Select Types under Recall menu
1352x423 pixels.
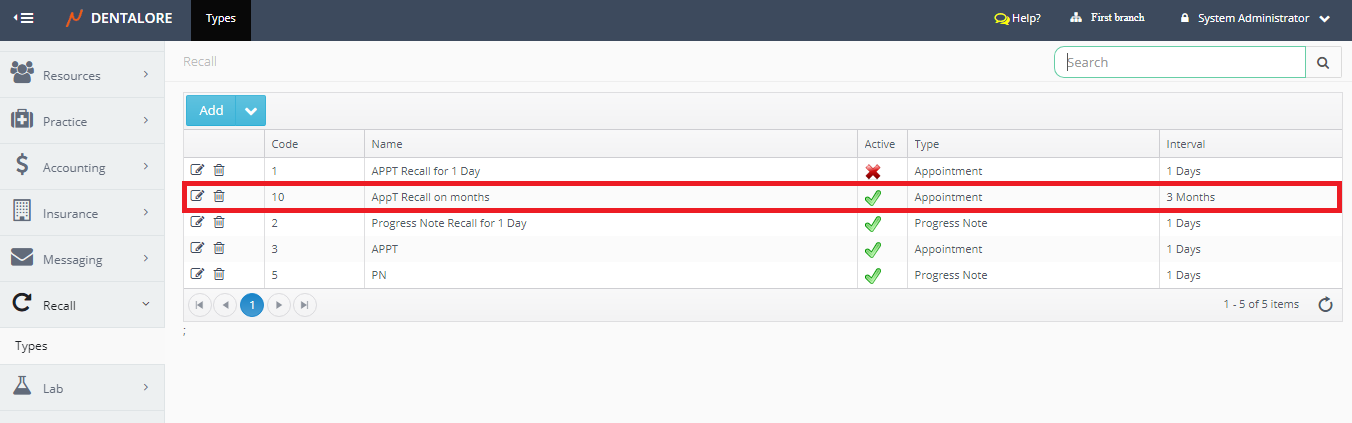click(x=31, y=346)
